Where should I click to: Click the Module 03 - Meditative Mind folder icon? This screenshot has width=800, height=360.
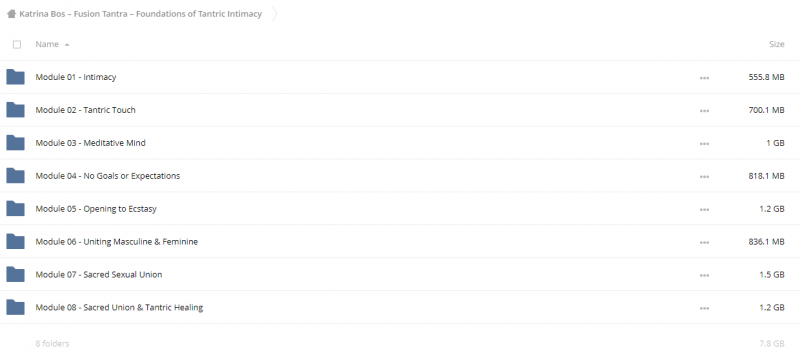coord(15,143)
